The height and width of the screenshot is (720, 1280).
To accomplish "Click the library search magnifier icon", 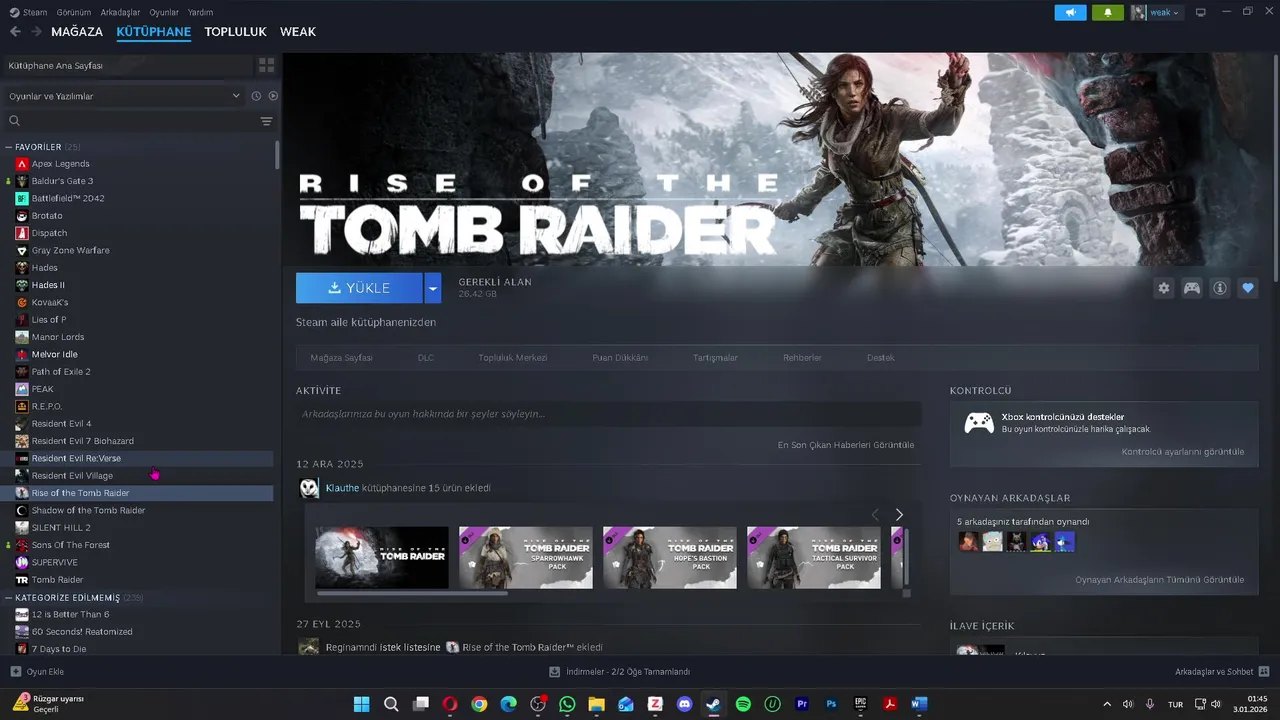I will pos(15,121).
